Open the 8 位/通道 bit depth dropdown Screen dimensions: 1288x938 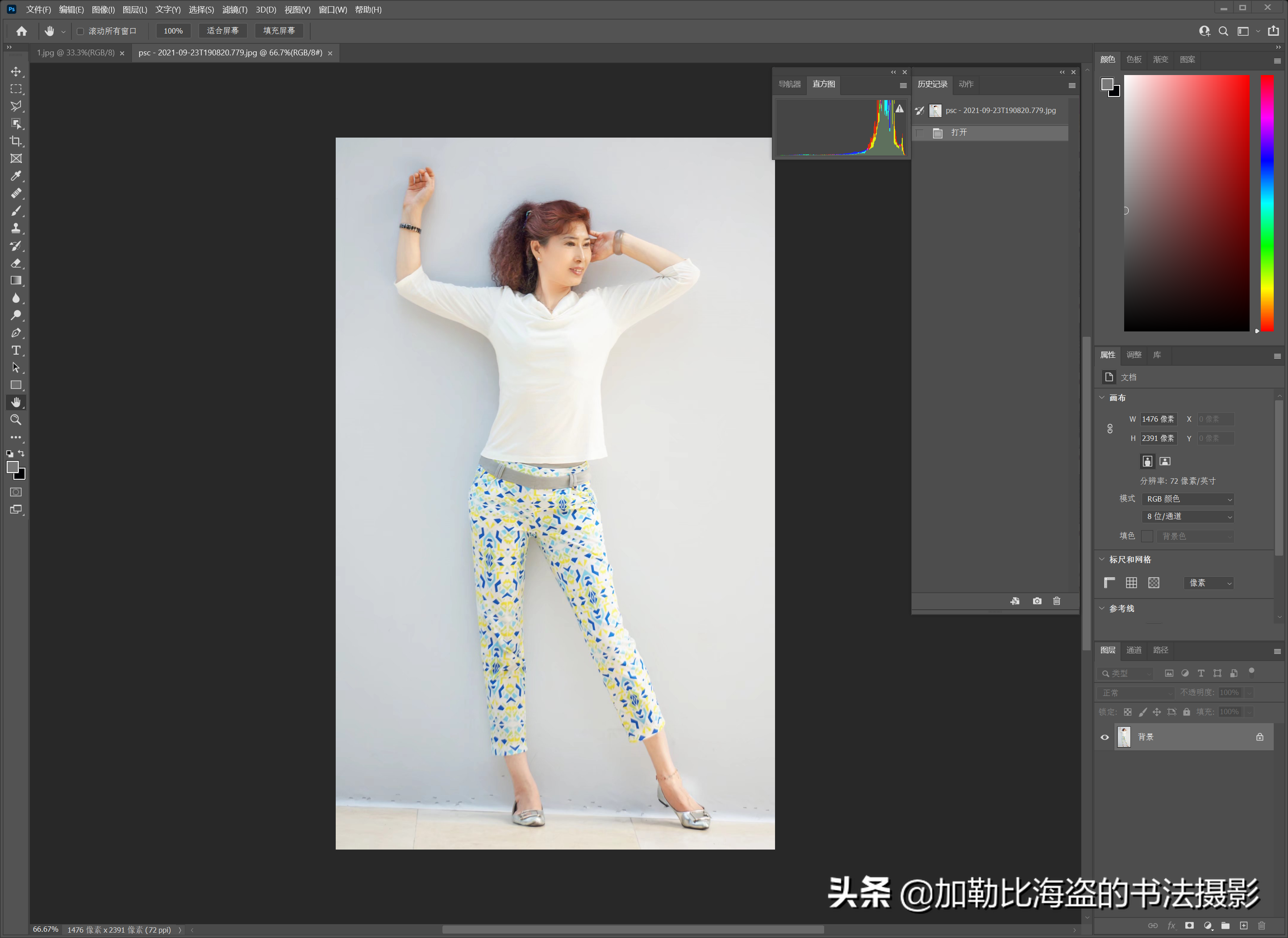pyautogui.click(x=1188, y=517)
